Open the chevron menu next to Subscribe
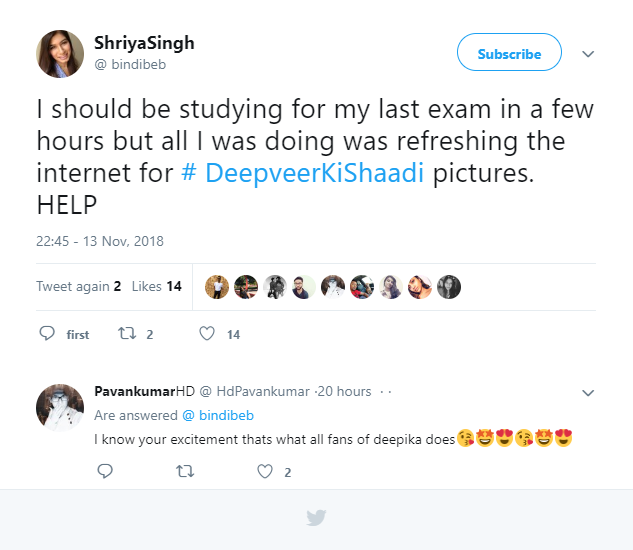Viewport: 633px width, 550px height. (588, 54)
